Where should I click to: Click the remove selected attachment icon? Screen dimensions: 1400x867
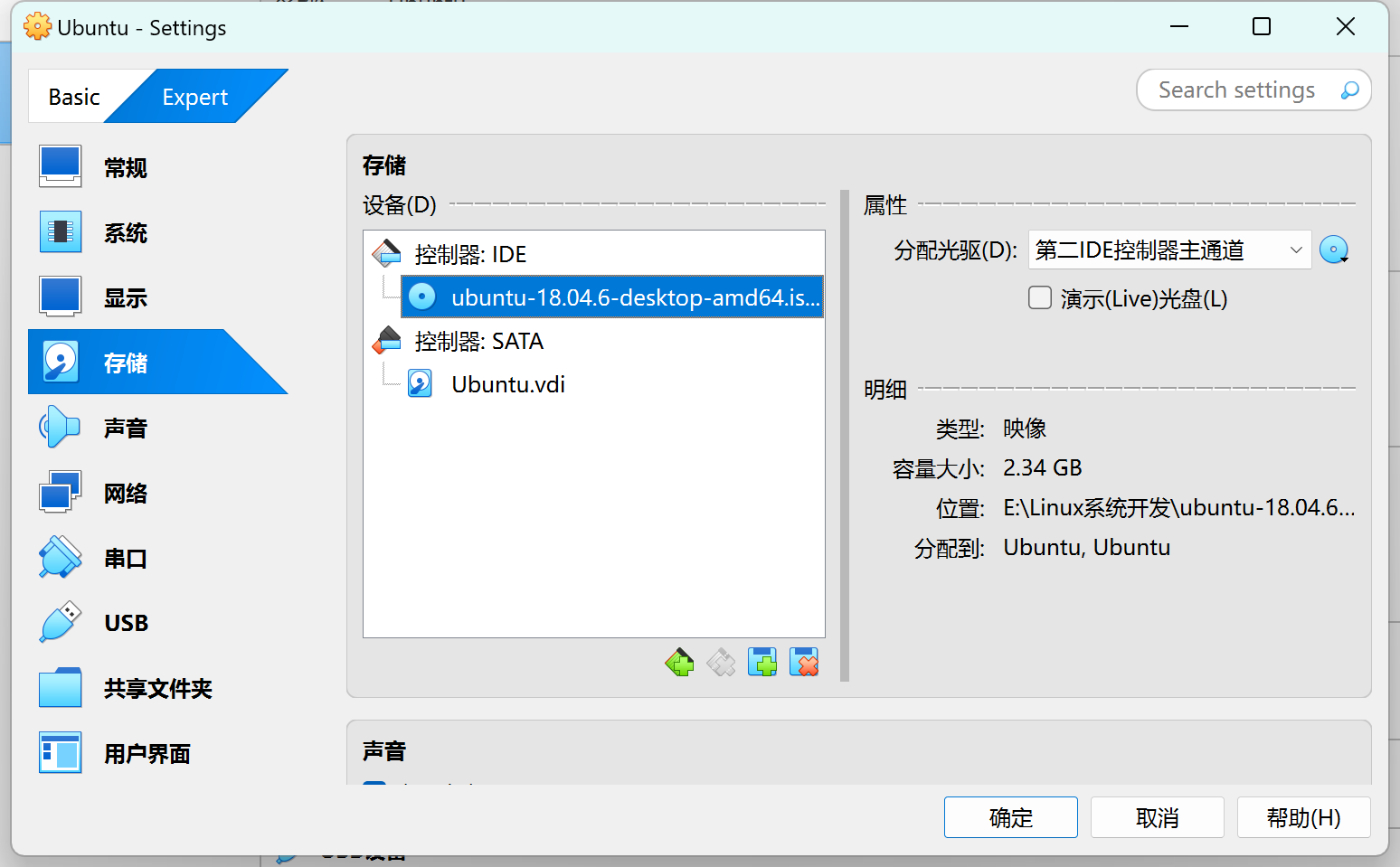click(804, 662)
